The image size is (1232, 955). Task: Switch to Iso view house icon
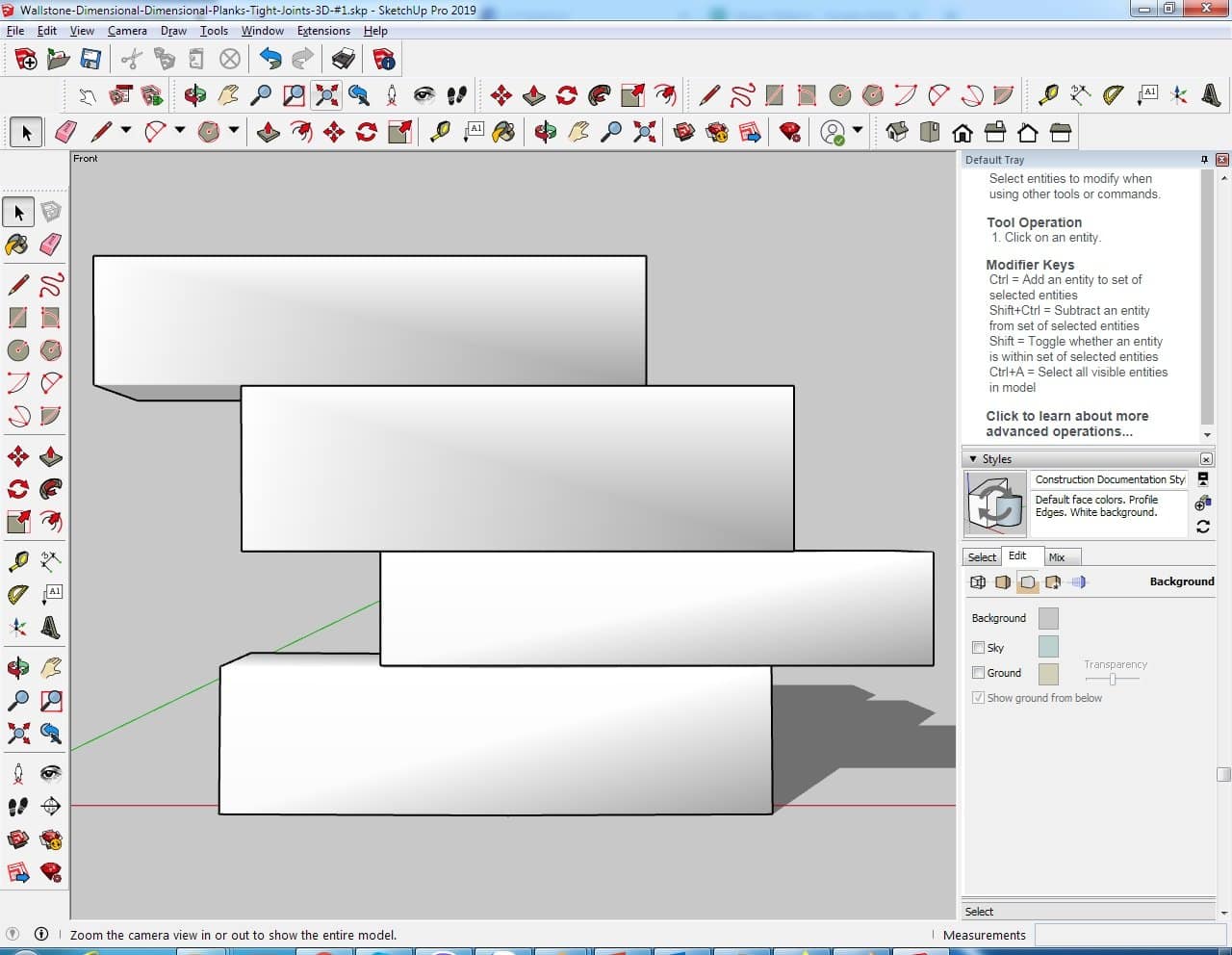click(896, 132)
